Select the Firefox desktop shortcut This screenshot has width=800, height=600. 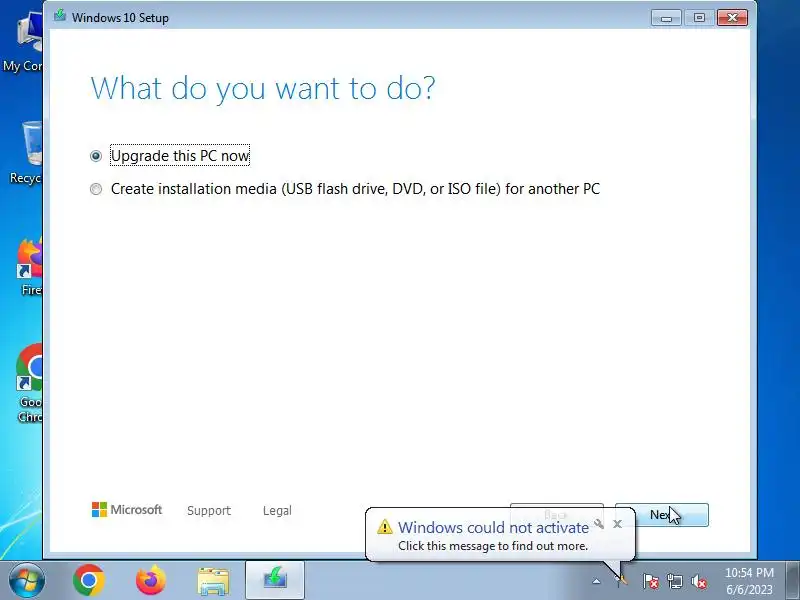coord(30,266)
